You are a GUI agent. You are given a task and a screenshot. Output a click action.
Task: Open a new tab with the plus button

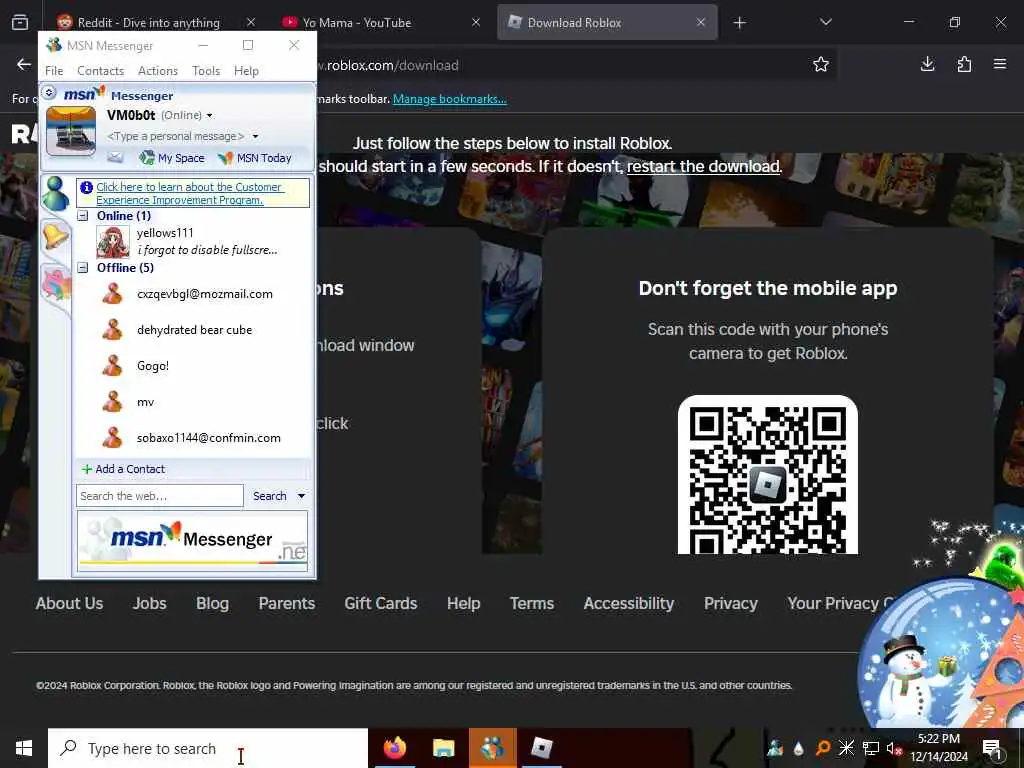739,22
